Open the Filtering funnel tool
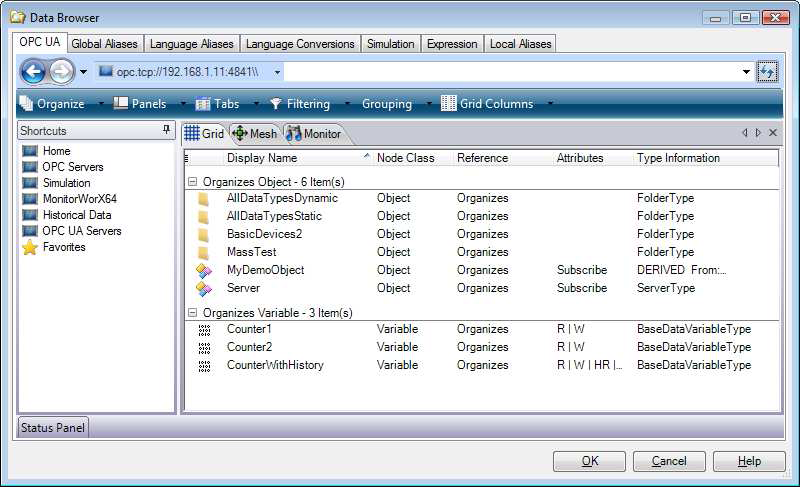 coord(275,104)
